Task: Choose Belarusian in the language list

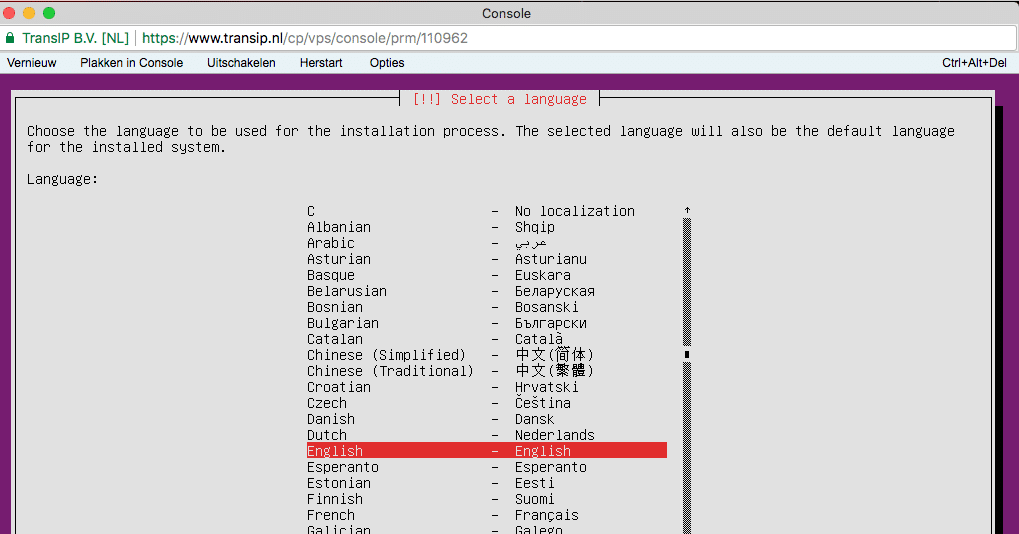Action: tap(487, 291)
